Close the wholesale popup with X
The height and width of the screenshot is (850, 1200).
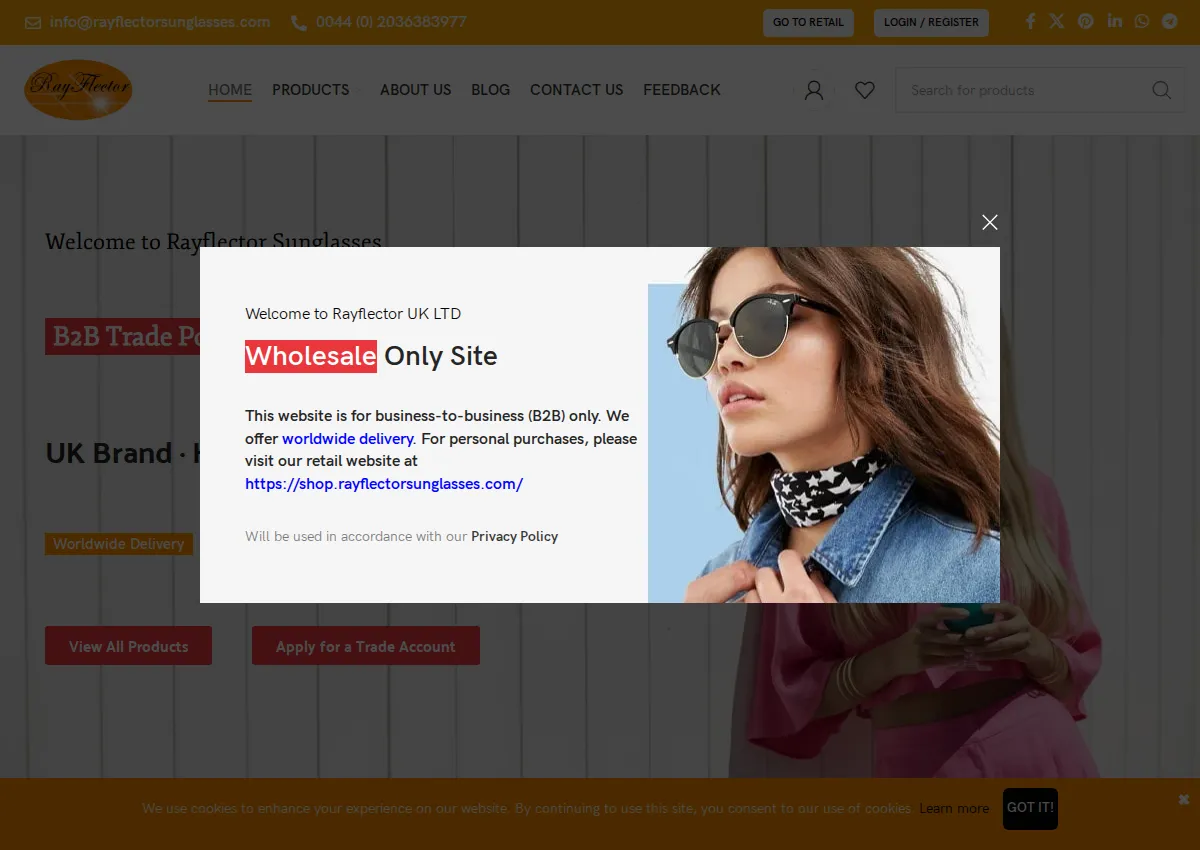[990, 222]
